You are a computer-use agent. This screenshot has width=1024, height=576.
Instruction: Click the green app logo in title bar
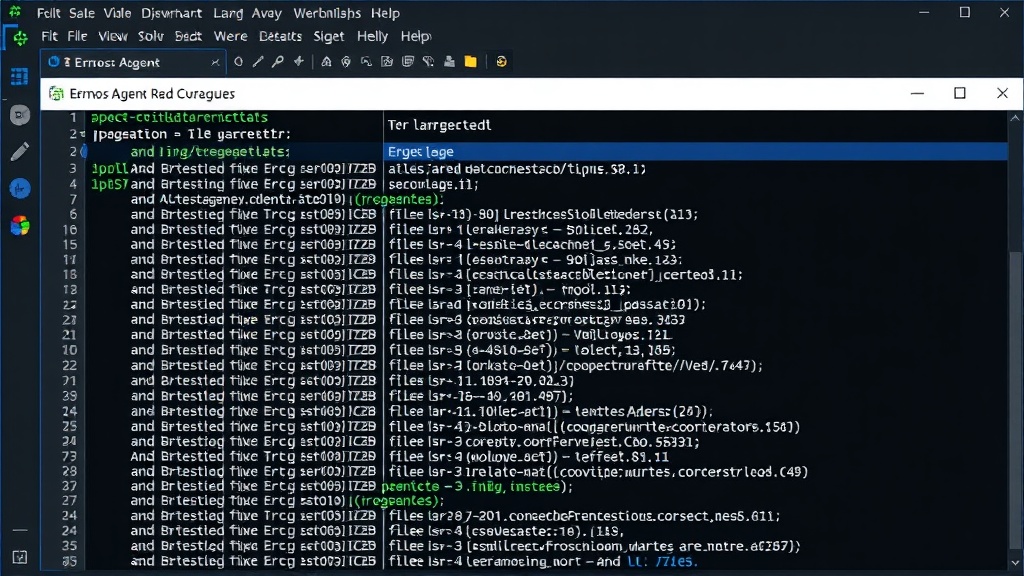tap(14, 12)
